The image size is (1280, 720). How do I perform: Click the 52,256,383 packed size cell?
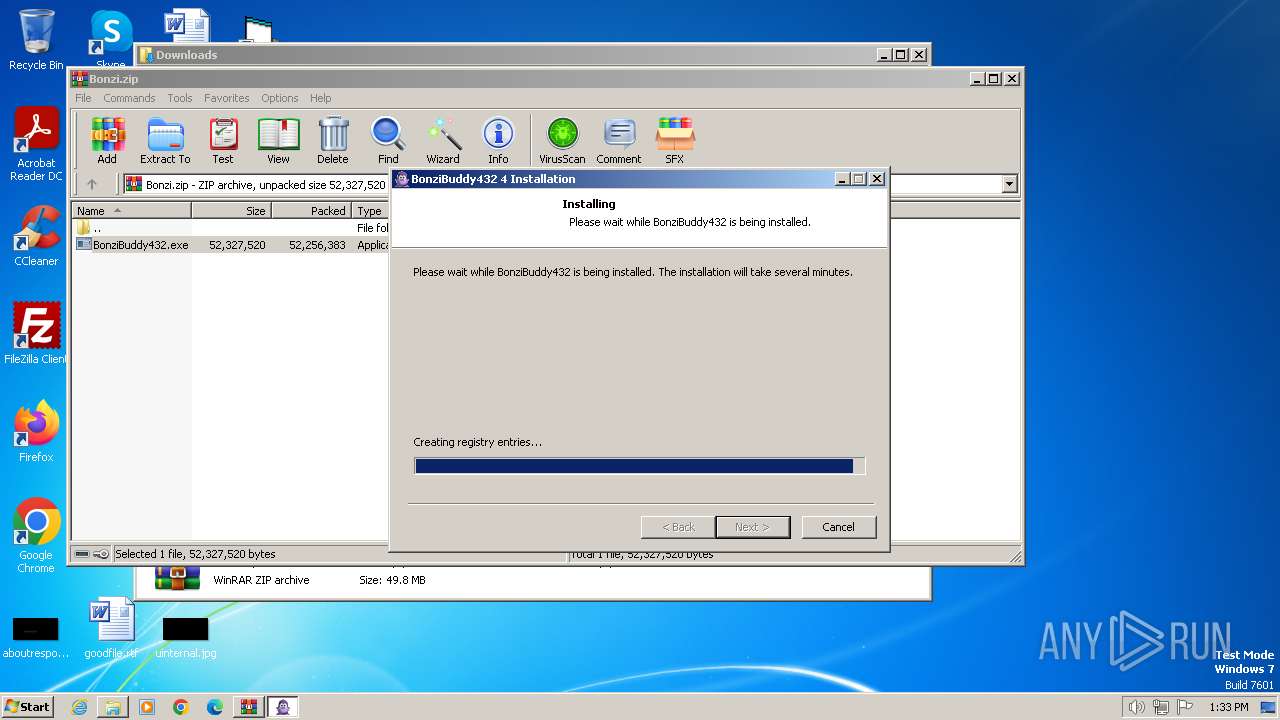317,245
